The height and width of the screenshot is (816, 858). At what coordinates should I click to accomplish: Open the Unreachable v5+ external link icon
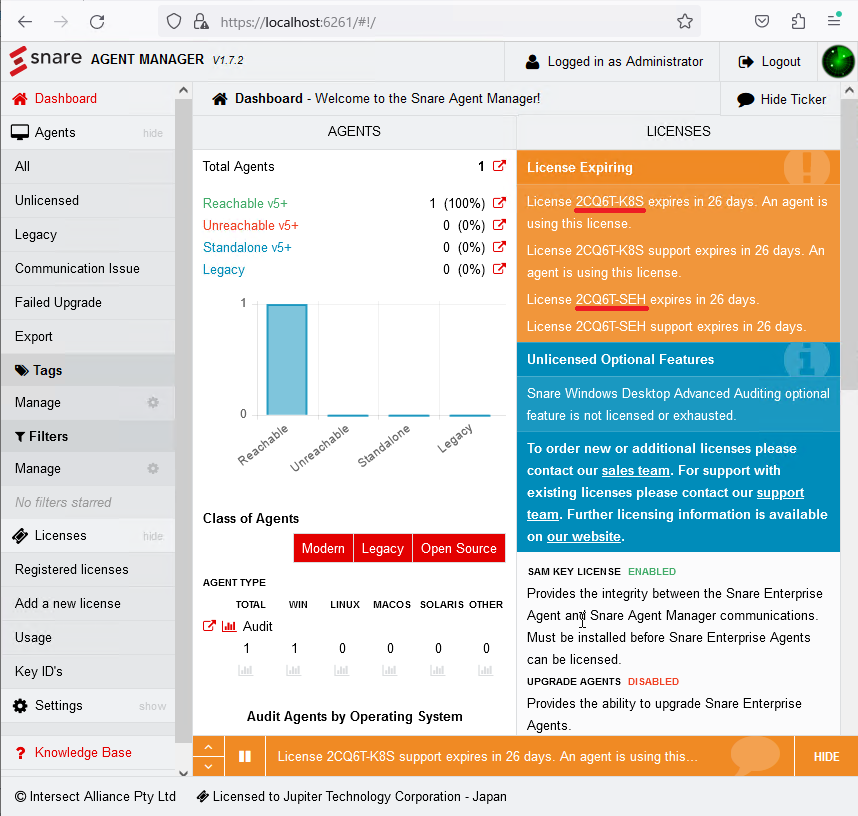(499, 225)
